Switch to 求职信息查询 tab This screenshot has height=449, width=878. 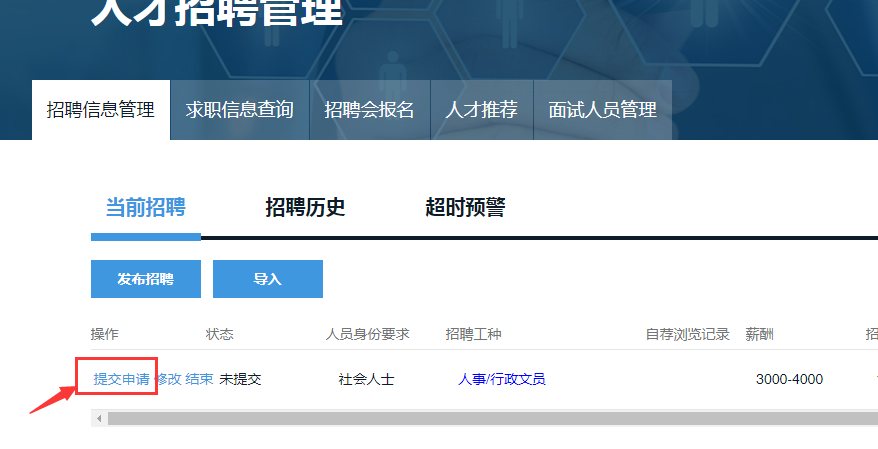[239, 110]
